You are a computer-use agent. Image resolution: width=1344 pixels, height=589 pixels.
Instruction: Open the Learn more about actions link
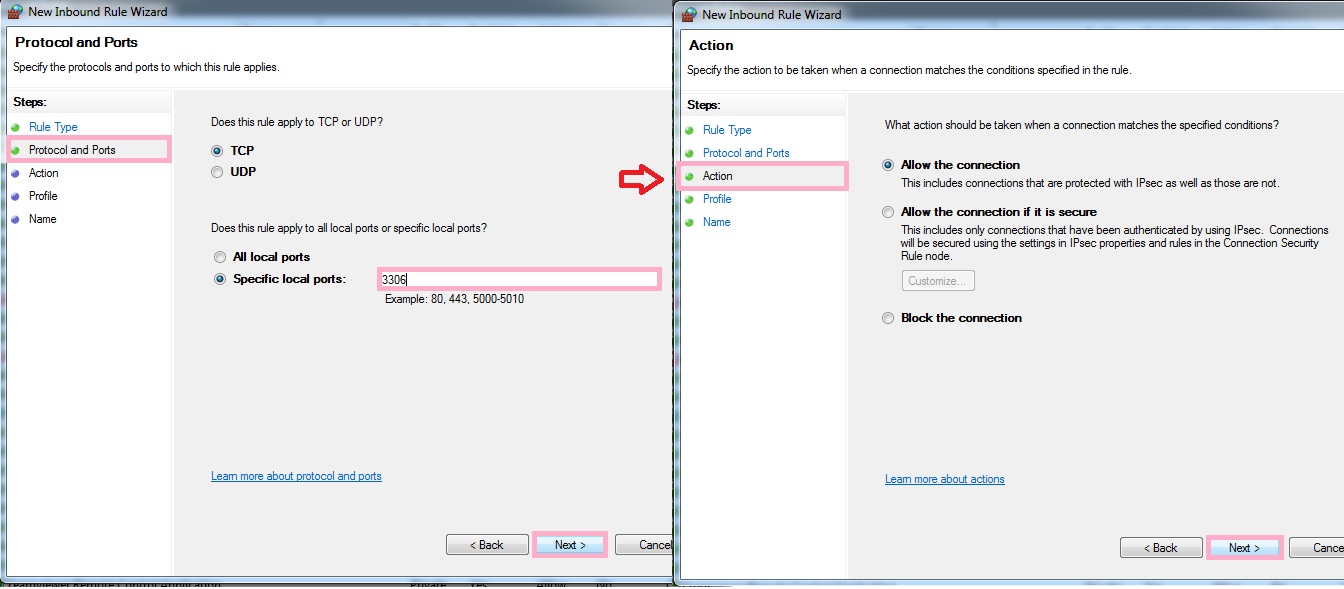[x=944, y=479]
